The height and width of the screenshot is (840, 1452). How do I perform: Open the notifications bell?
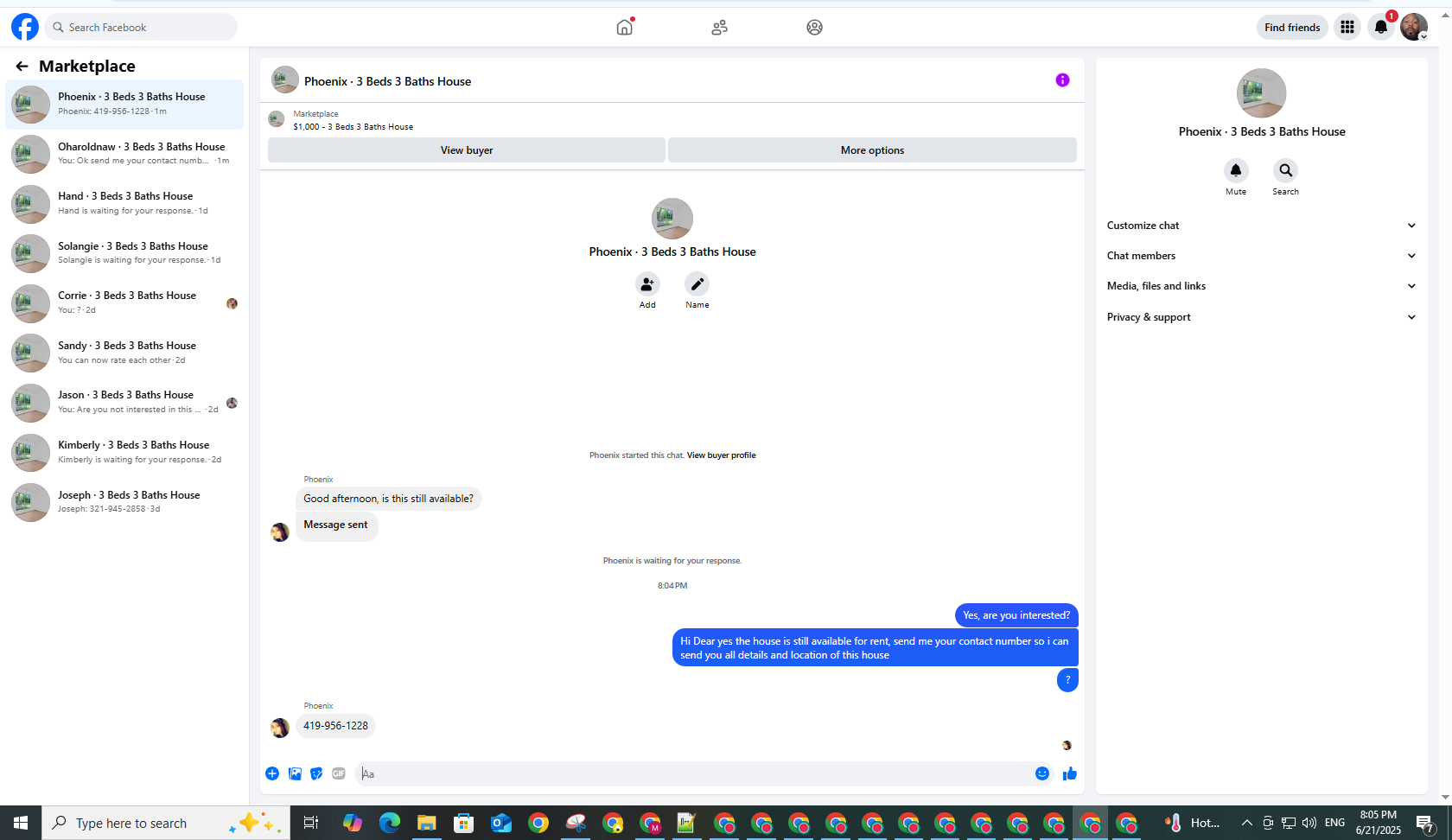click(x=1381, y=28)
